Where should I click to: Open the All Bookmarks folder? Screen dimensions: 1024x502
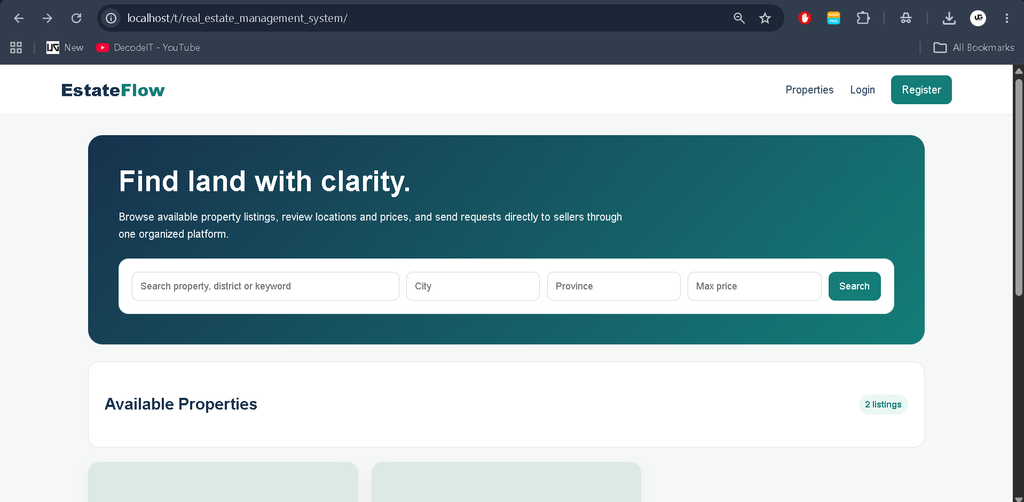[974, 47]
